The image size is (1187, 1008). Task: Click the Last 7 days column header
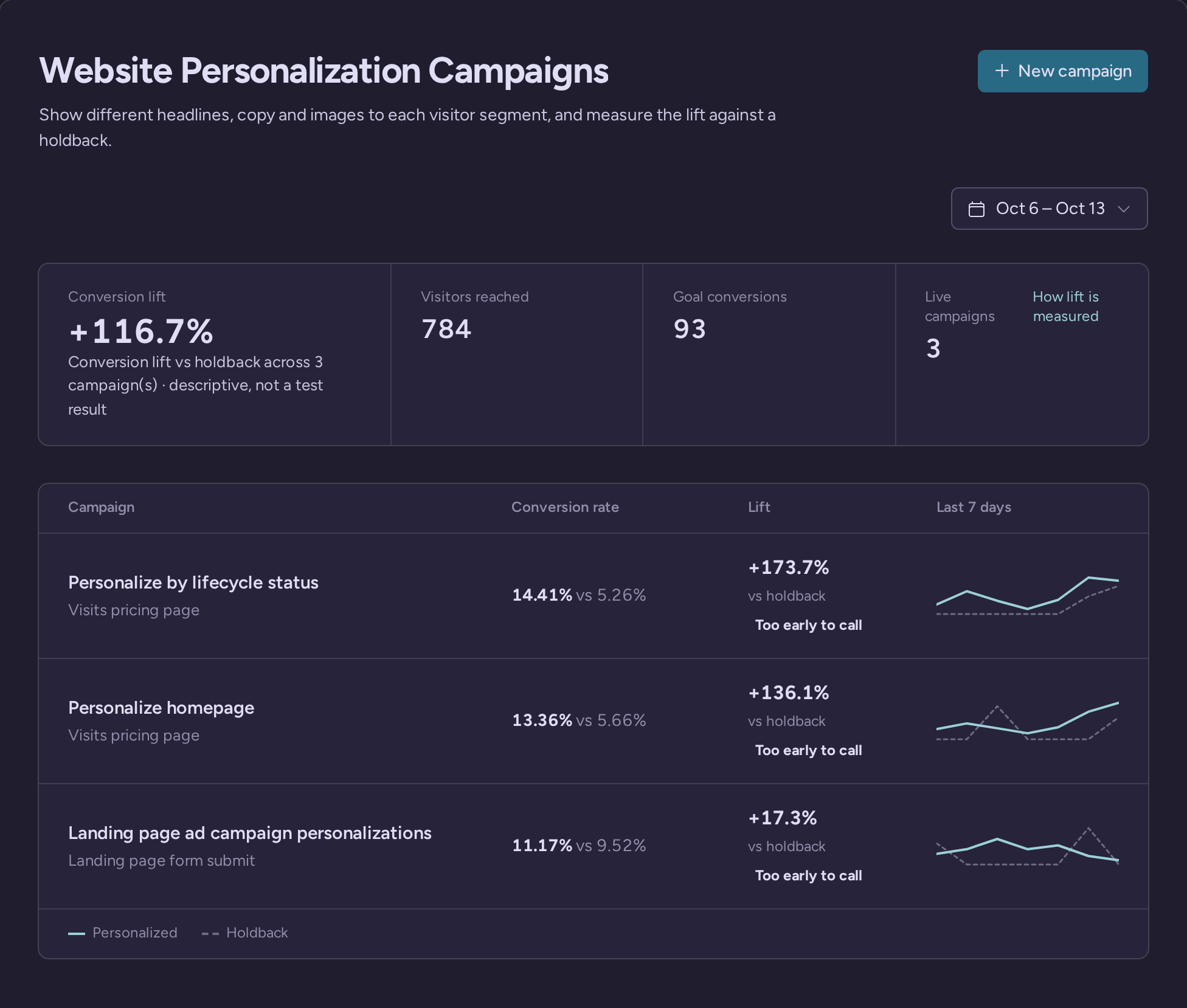pos(974,507)
